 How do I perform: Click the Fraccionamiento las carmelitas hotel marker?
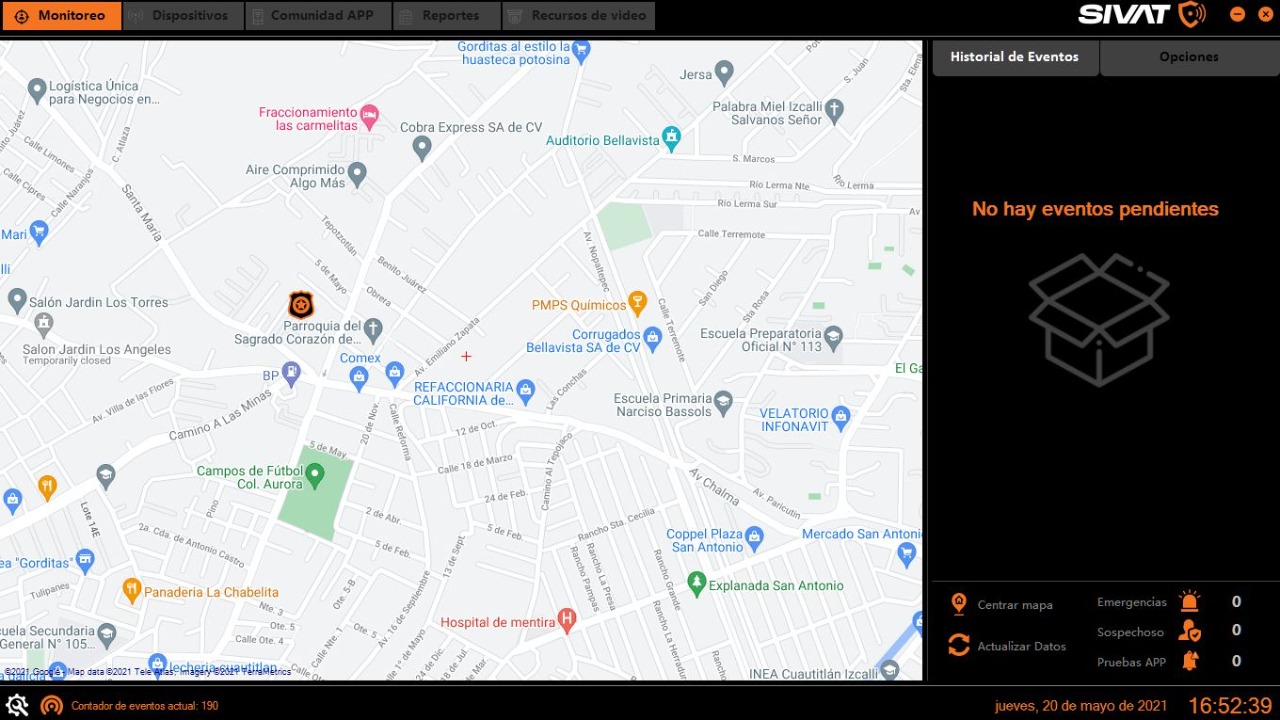click(x=369, y=115)
